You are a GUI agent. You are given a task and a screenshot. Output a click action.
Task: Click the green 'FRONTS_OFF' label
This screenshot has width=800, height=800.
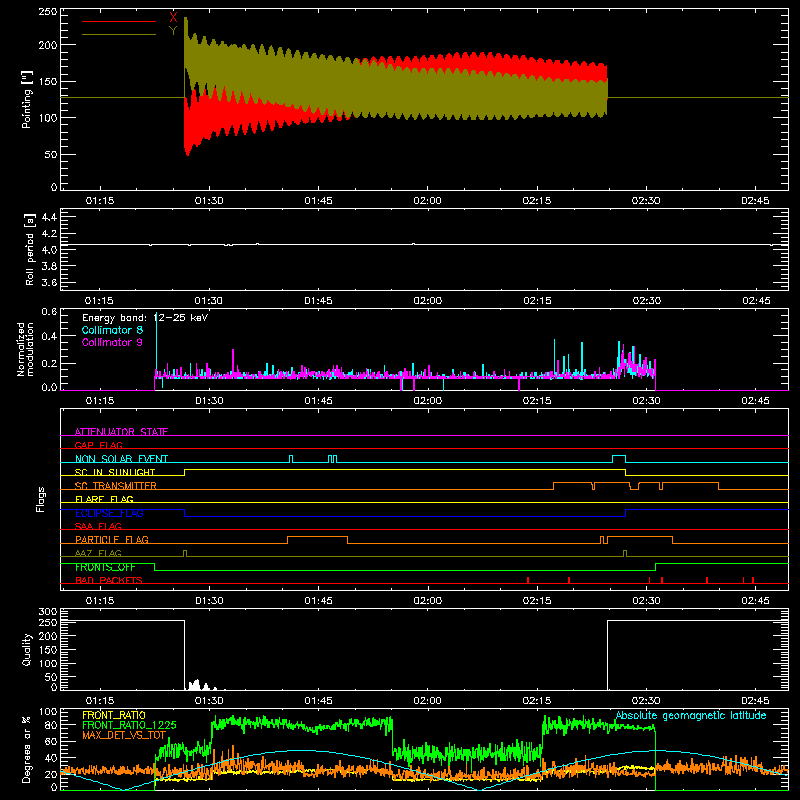point(105,567)
